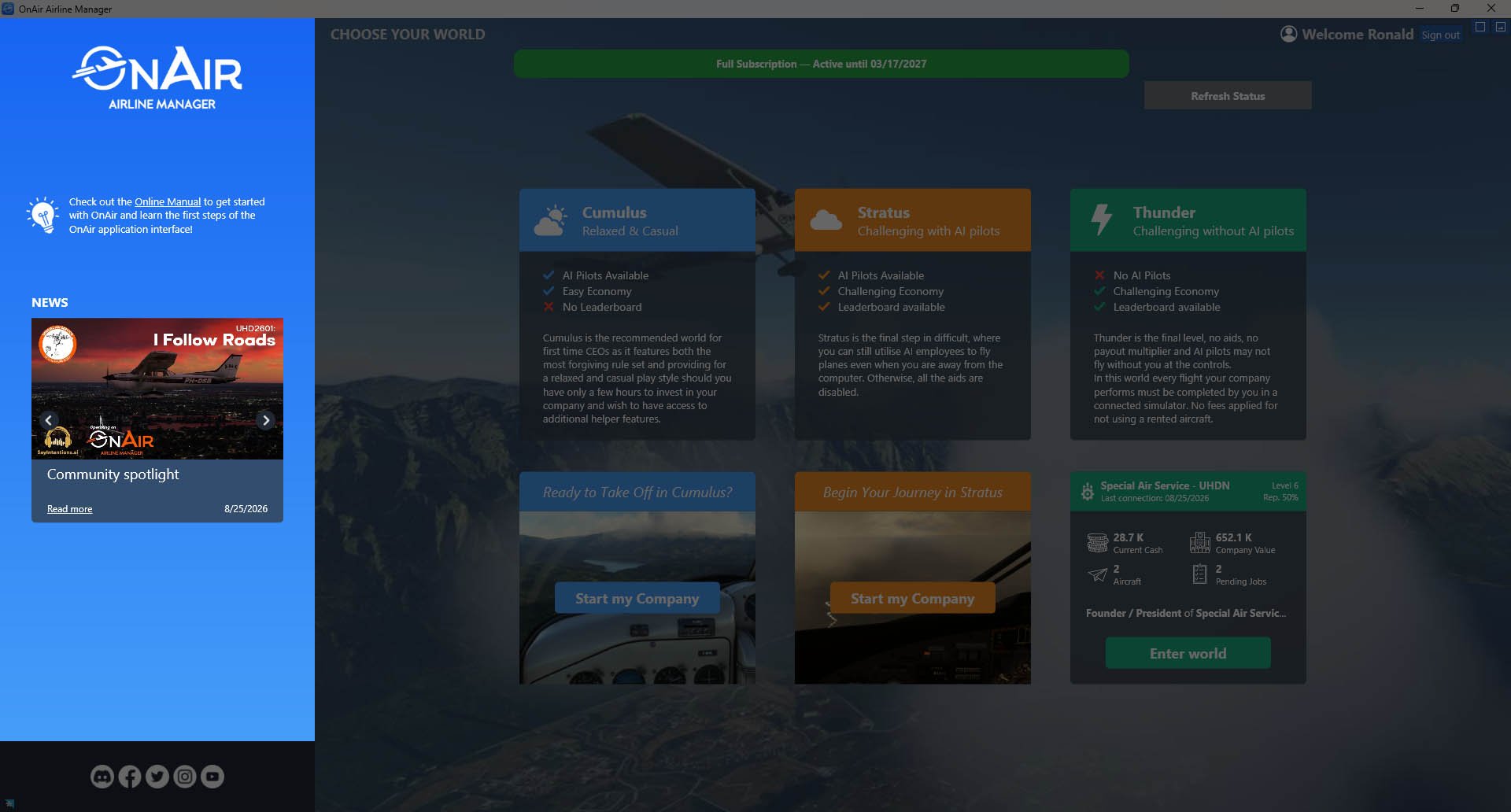Open the I Follow Roads news image
Image resolution: width=1511 pixels, height=812 pixels.
coord(157,389)
